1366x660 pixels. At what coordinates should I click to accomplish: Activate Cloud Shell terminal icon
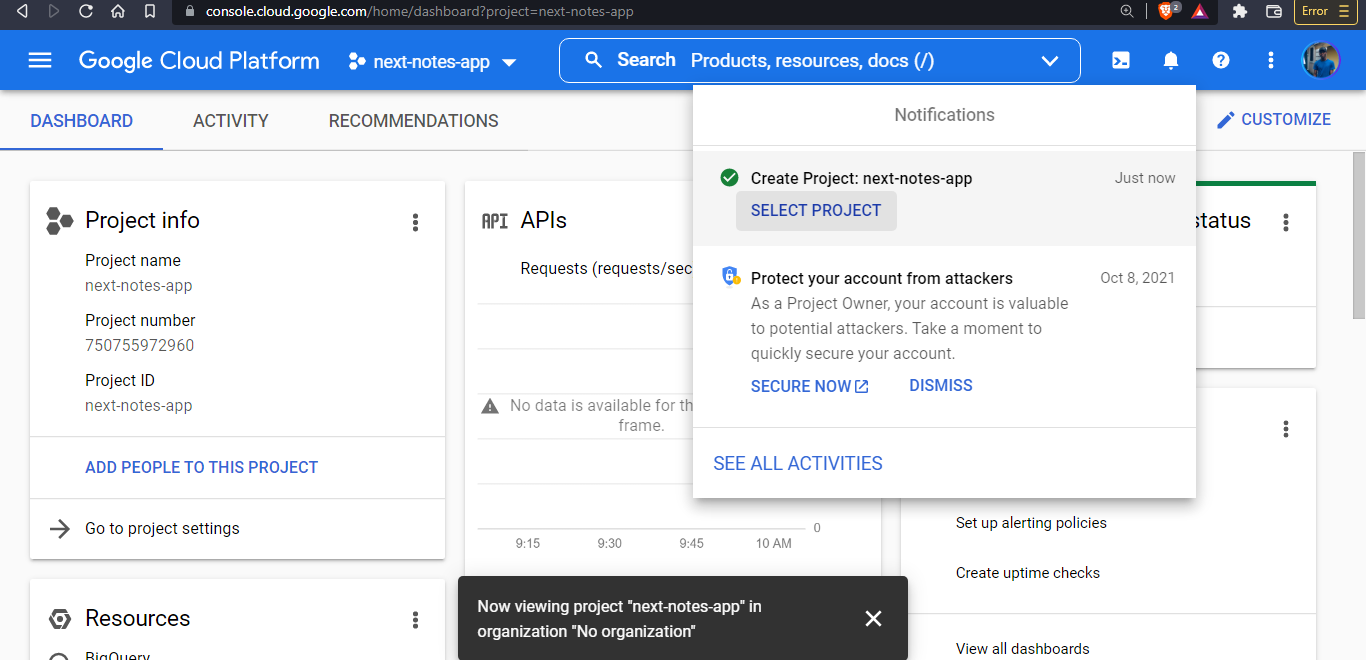pos(1121,61)
